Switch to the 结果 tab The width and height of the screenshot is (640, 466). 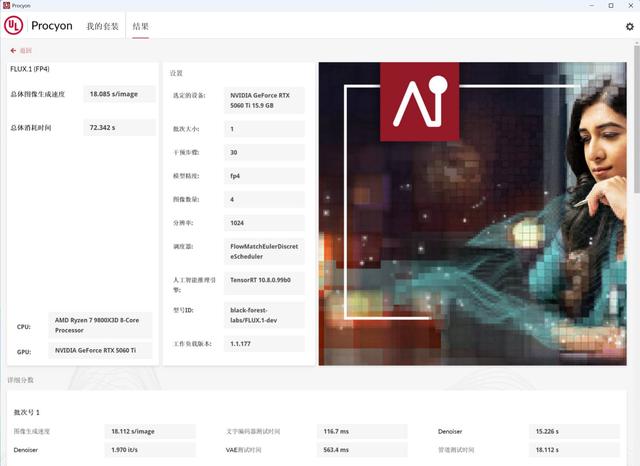point(140,26)
